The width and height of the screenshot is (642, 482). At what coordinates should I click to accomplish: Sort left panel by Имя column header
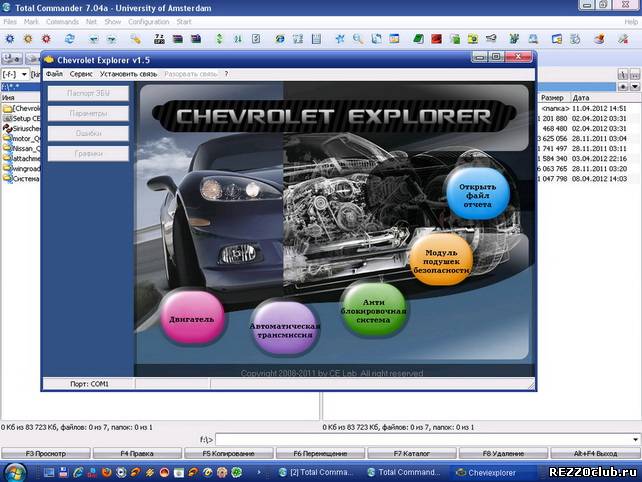pyautogui.click(x=20, y=97)
